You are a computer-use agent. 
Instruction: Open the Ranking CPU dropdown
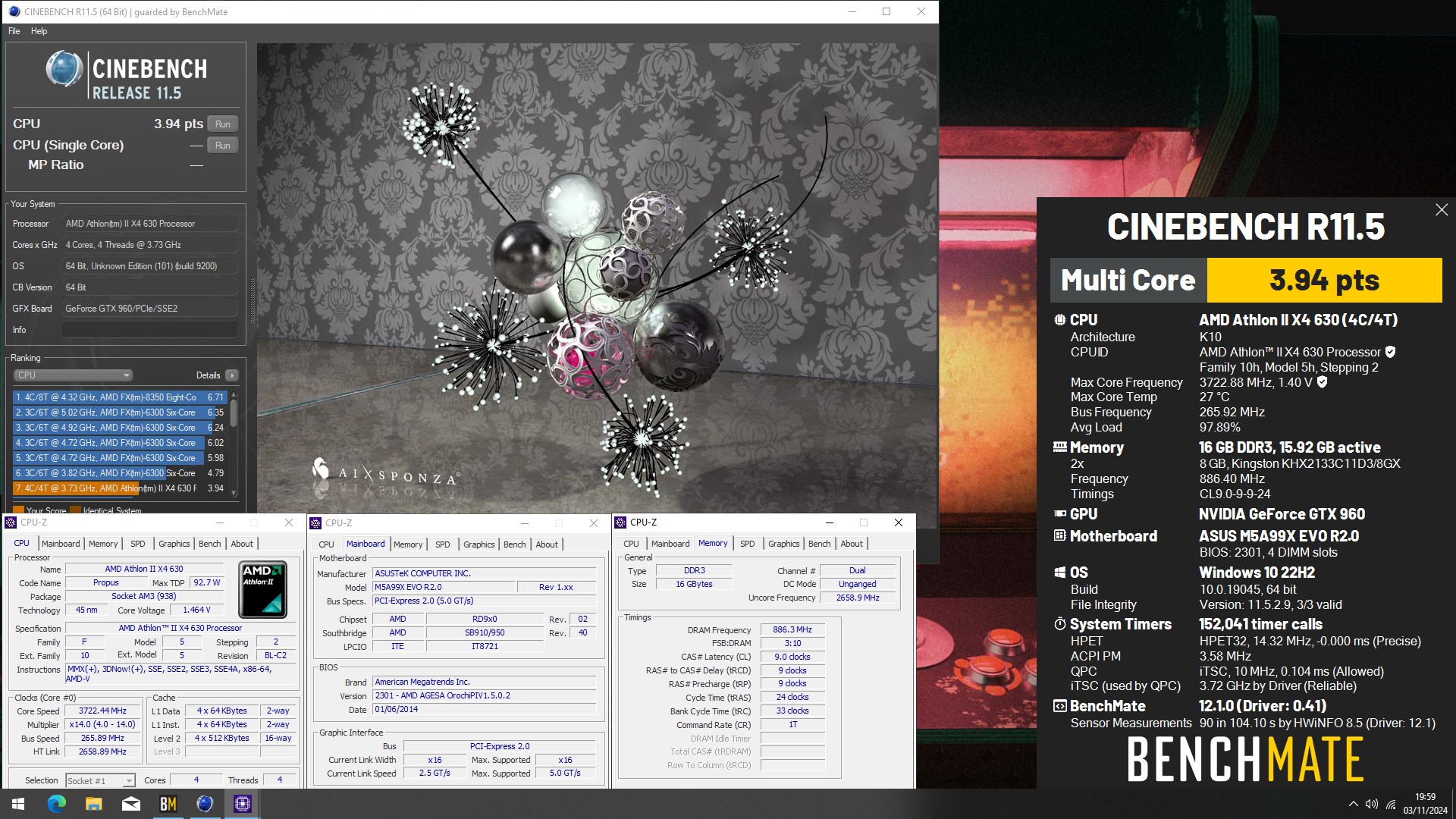pyautogui.click(x=74, y=375)
